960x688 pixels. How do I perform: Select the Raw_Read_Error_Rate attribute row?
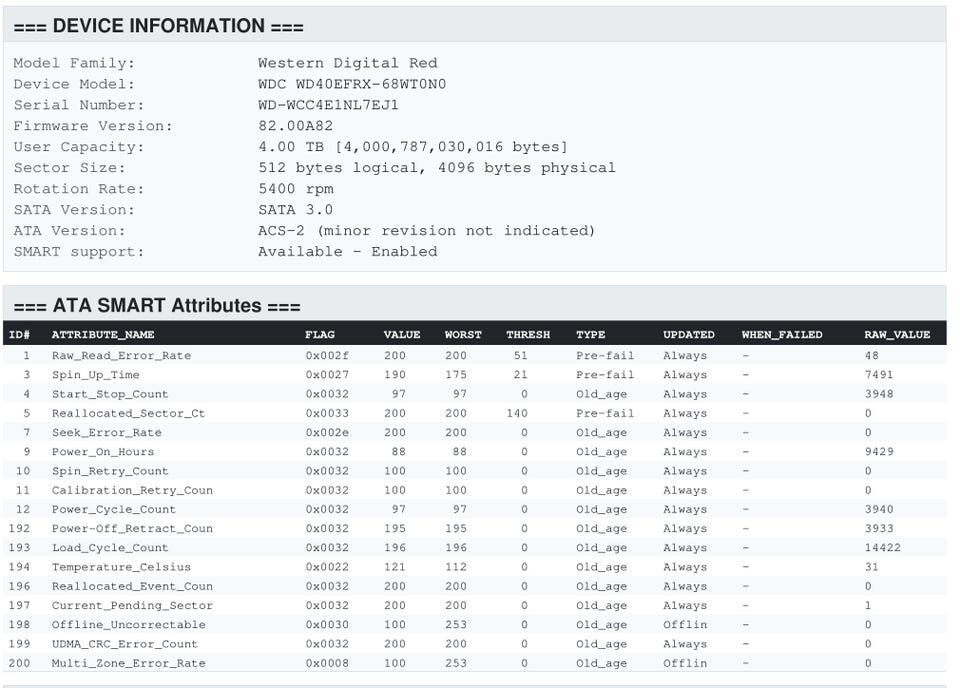click(x=121, y=356)
